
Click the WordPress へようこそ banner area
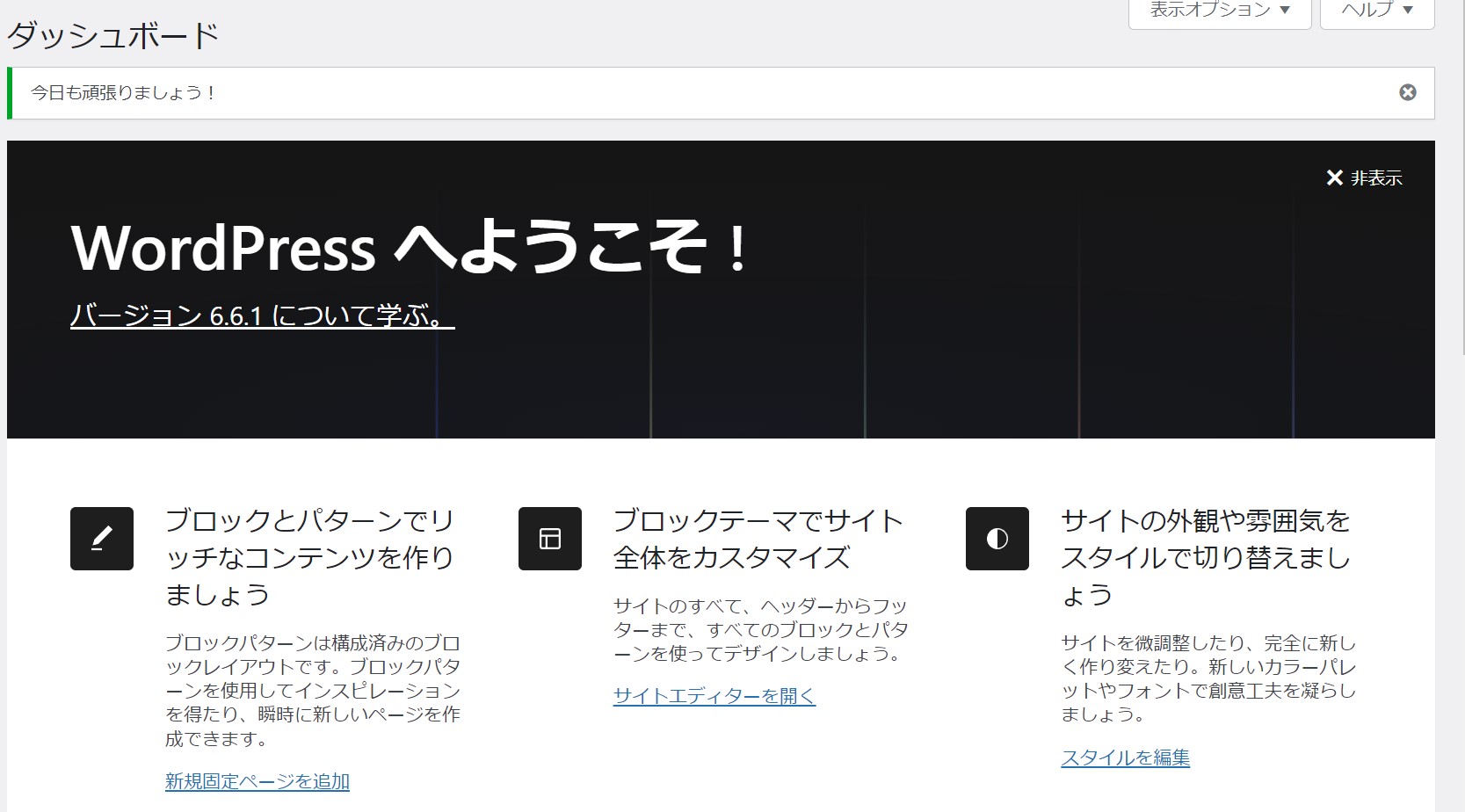pyautogui.click(x=406, y=249)
